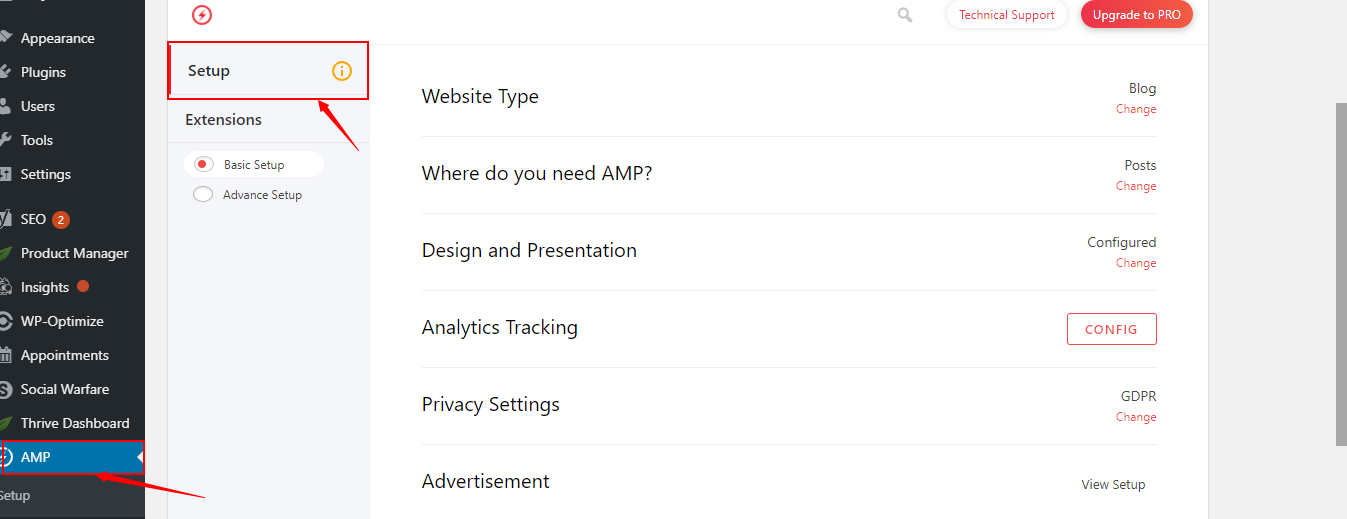Click the Upgrade to PRO button

(1136, 15)
